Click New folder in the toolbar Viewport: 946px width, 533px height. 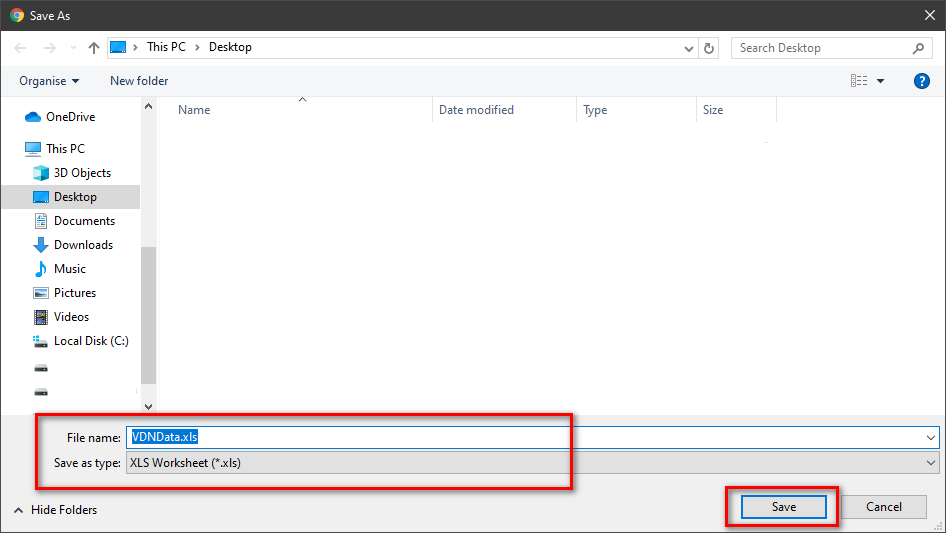[139, 81]
